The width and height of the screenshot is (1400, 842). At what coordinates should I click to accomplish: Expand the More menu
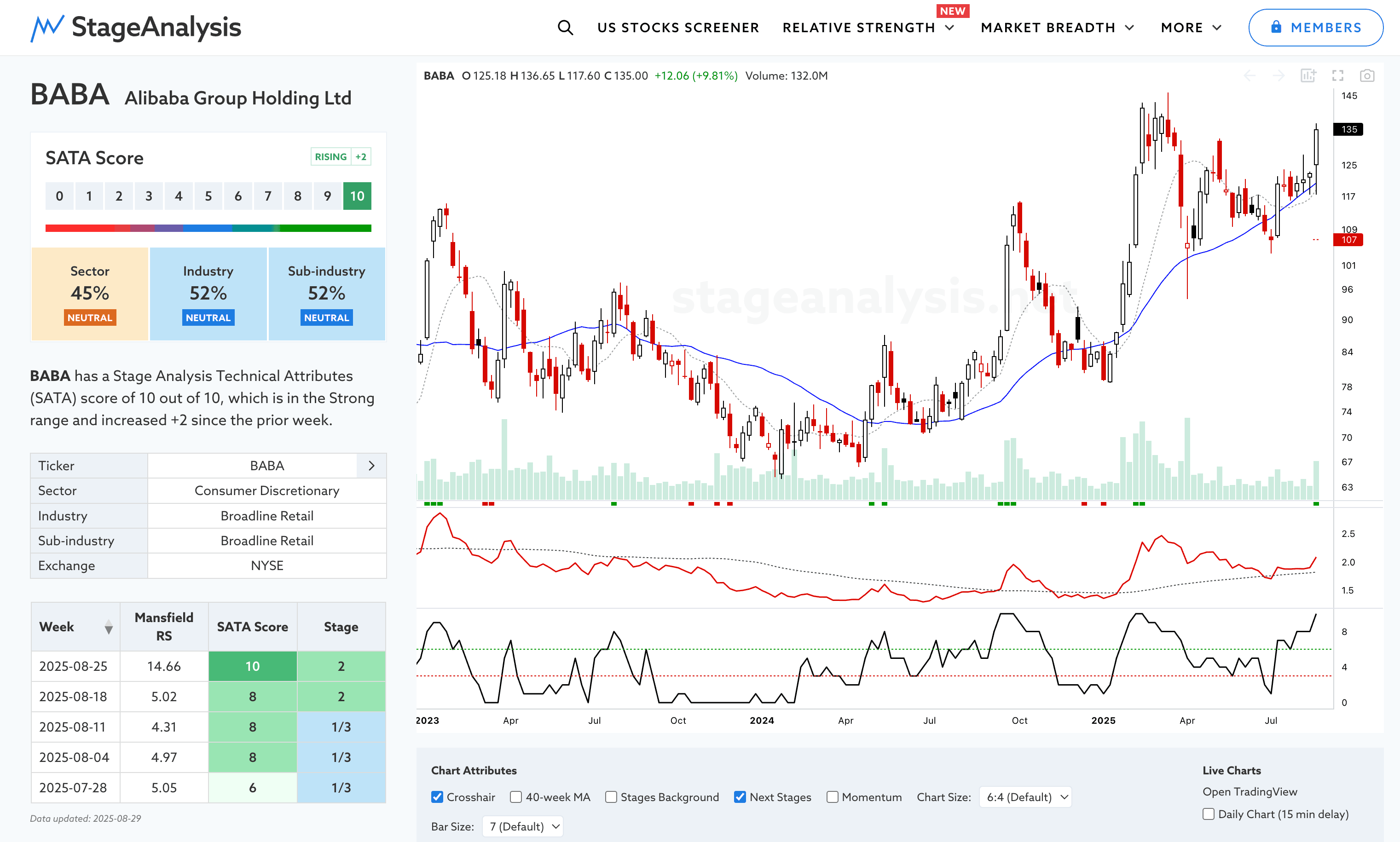coord(1191,27)
